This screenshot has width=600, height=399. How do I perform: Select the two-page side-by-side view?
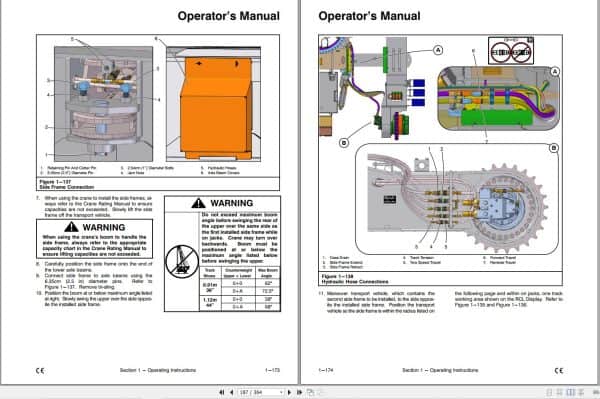pyautogui.click(x=571, y=392)
